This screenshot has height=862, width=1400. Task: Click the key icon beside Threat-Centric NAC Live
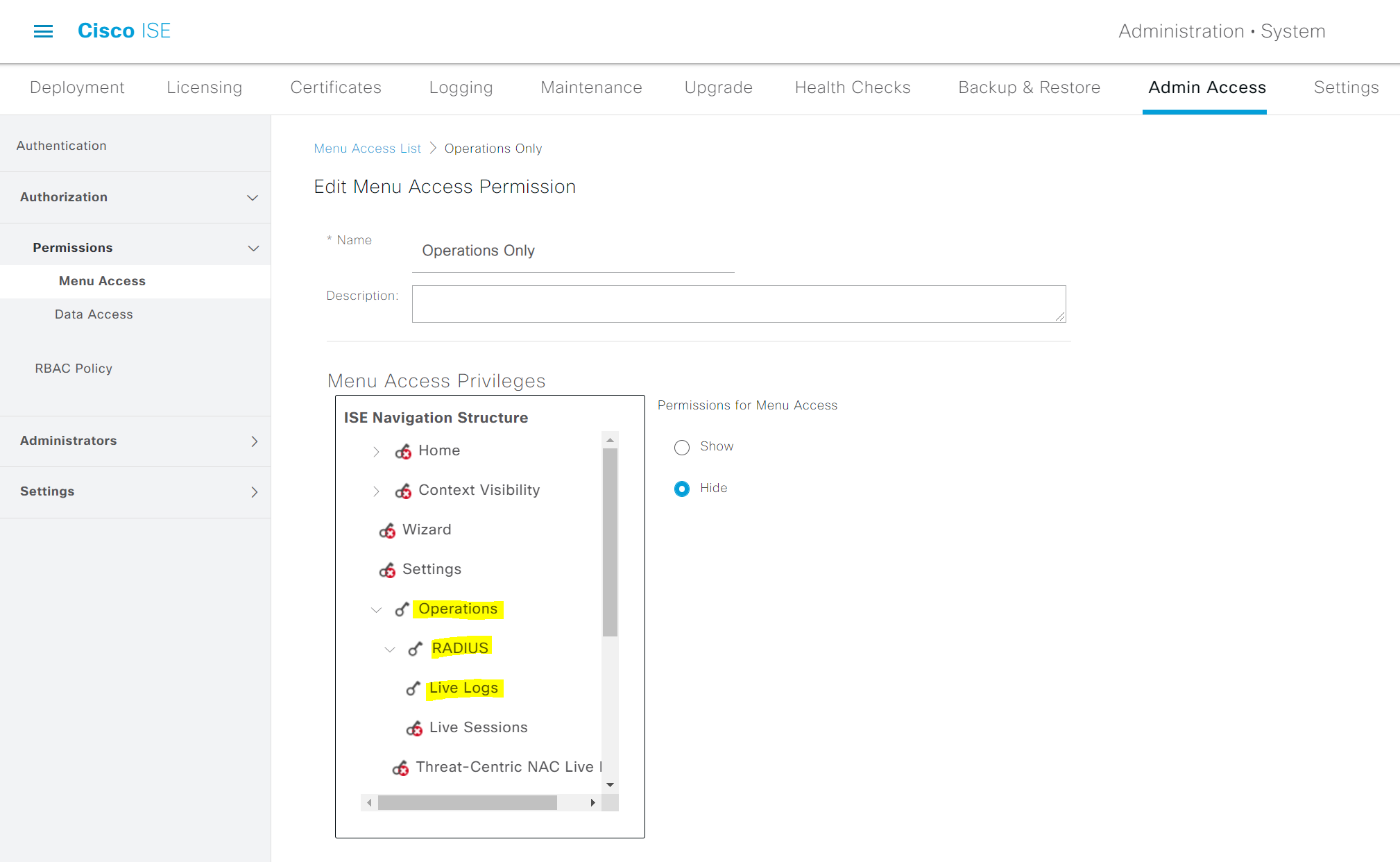400,768
